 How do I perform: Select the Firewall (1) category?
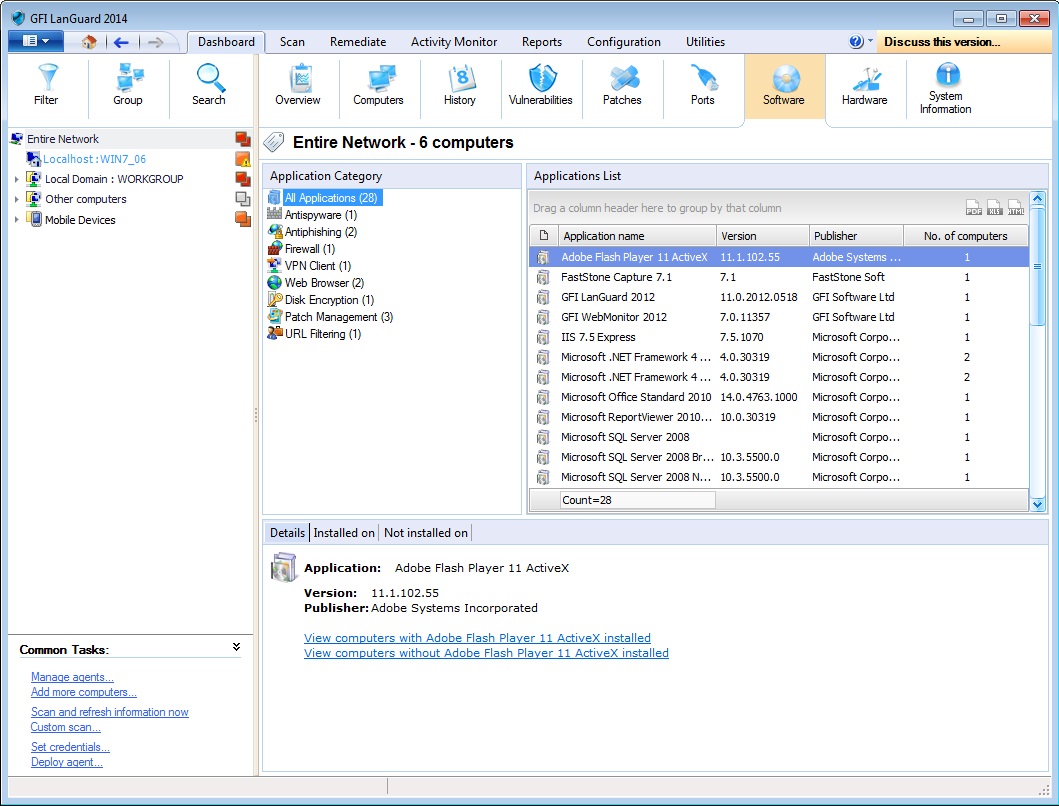pos(310,249)
